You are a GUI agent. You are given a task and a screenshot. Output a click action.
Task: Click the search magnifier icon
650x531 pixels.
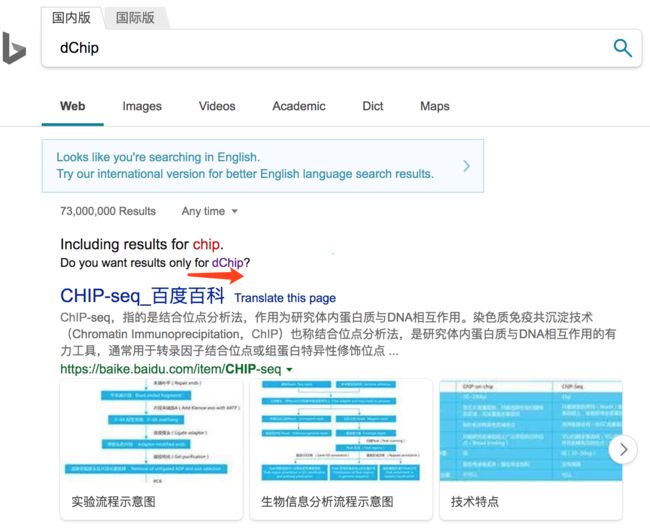622,48
